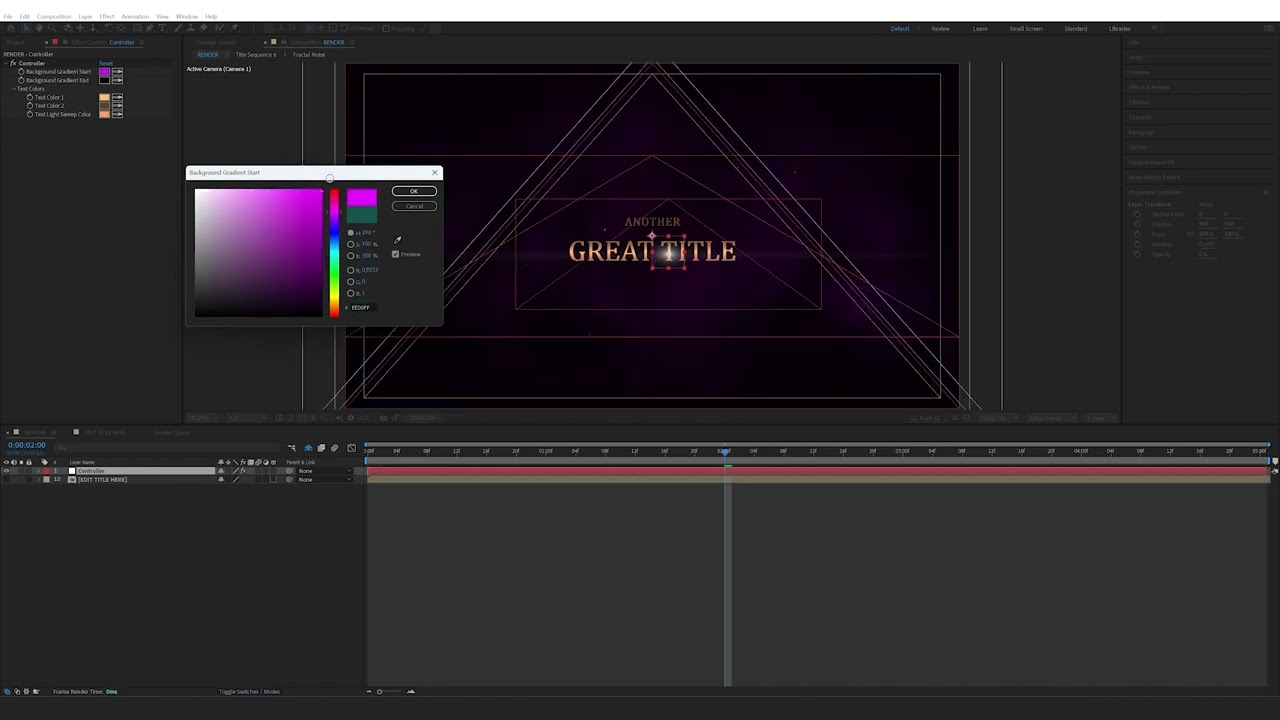Image resolution: width=1280 pixels, height=720 pixels.
Task: Click the parent pick whip for Controller layer
Action: [290, 471]
